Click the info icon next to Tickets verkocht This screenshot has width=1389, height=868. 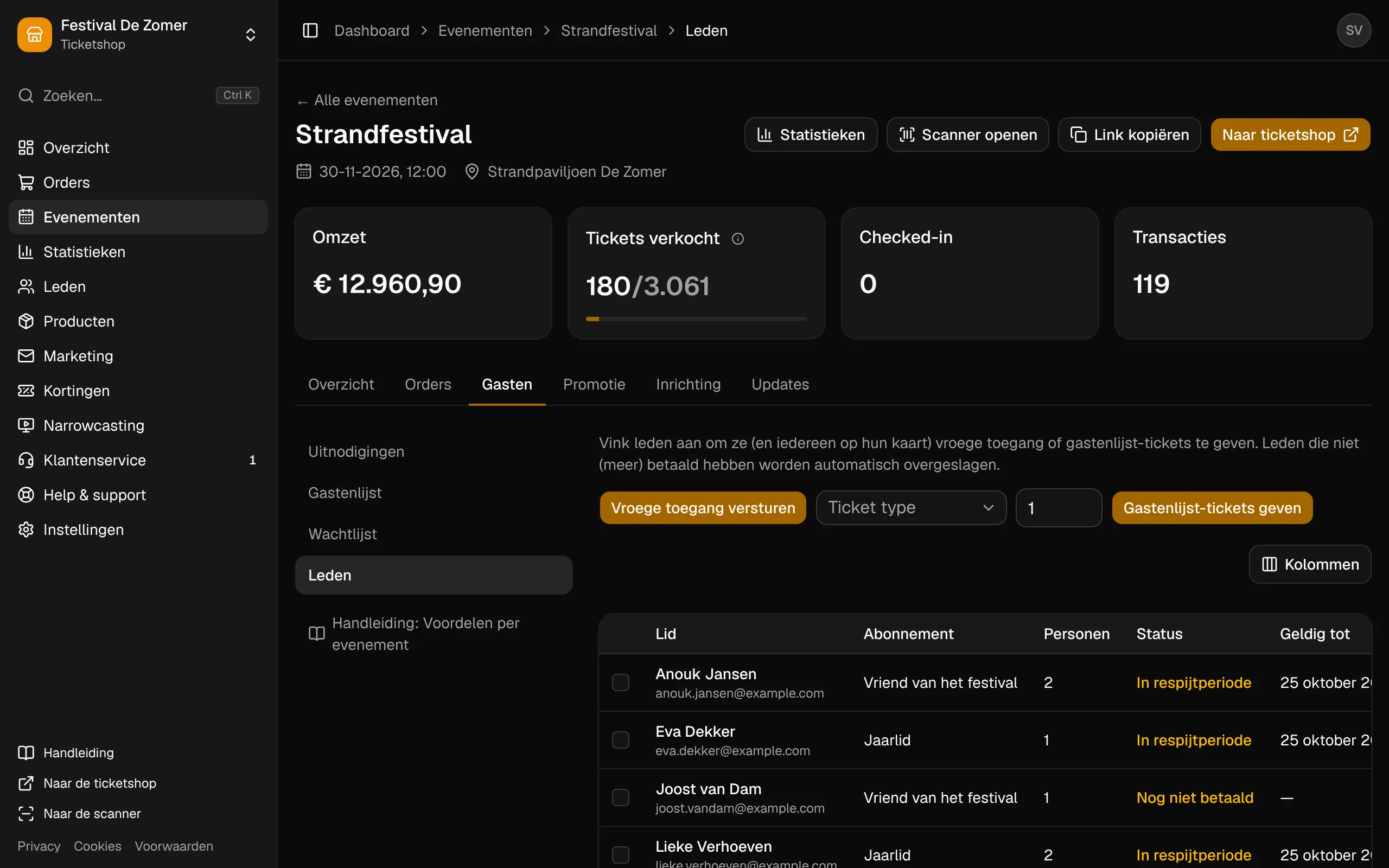click(x=737, y=238)
